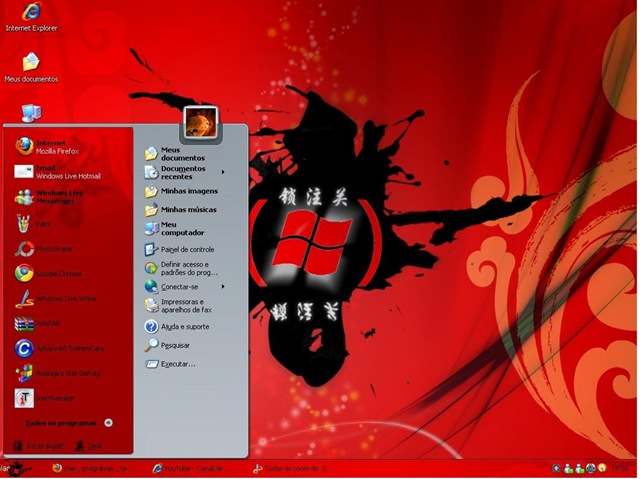
Task: Open WinRAR from the Start menu
Action: (38, 323)
